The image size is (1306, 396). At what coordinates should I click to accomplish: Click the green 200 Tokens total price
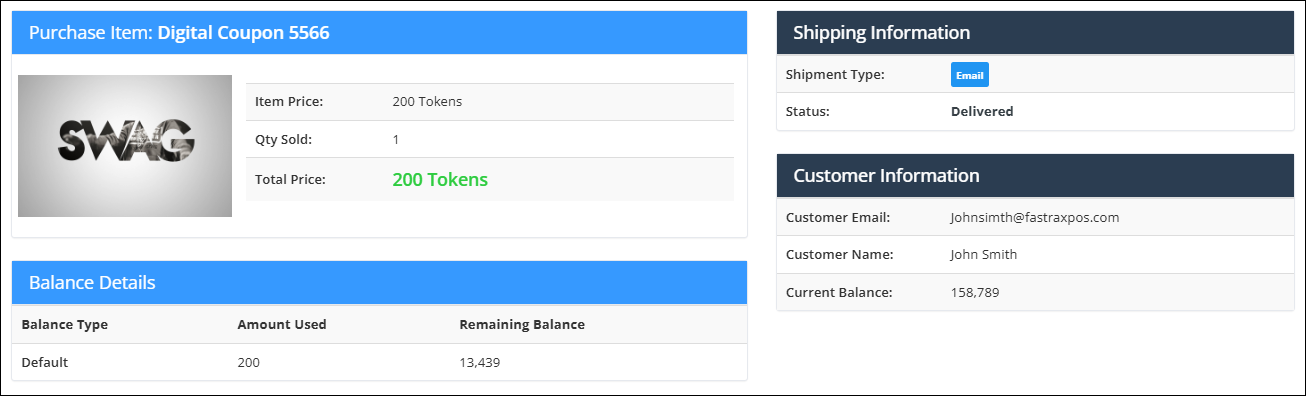tap(440, 180)
